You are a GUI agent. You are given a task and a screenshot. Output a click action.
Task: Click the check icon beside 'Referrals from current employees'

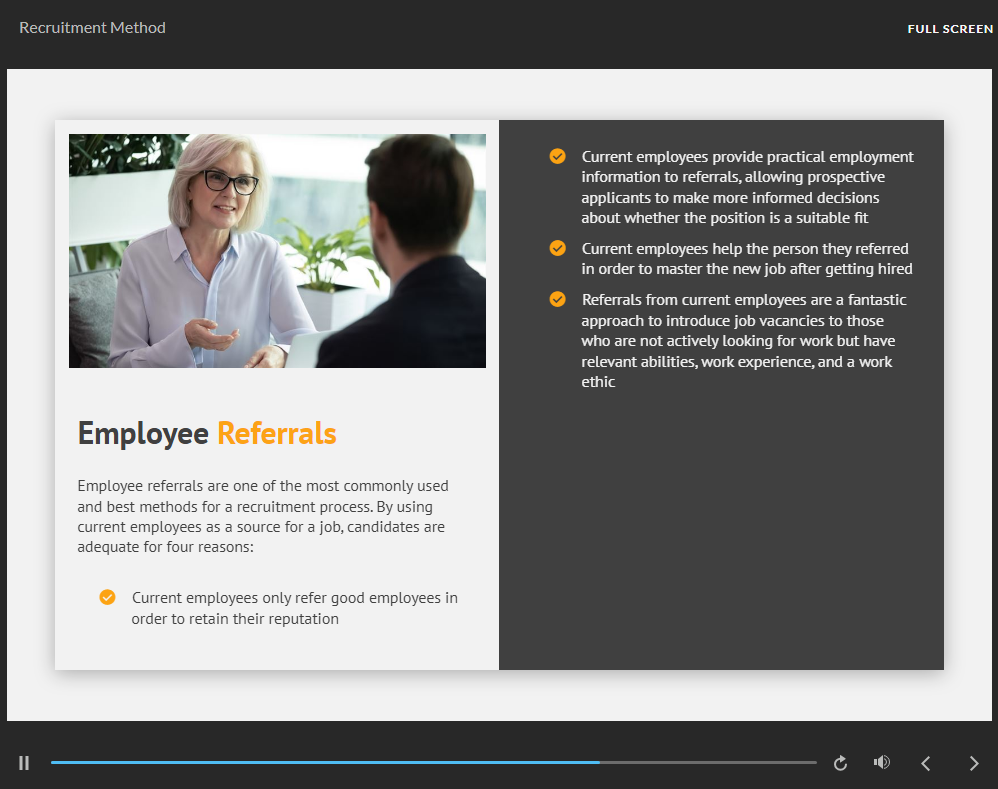pos(558,299)
